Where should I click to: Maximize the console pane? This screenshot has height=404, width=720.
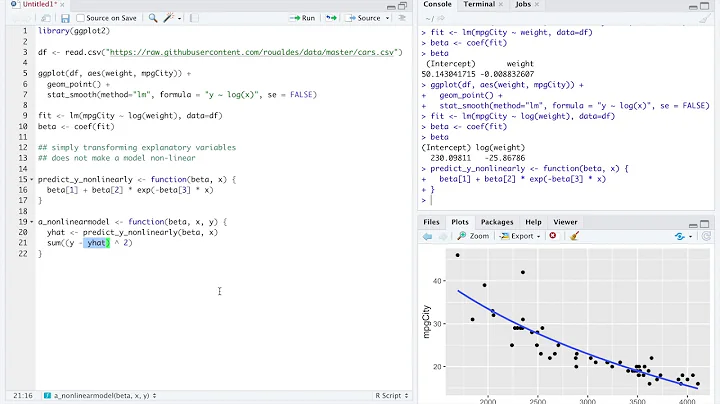tap(705, 6)
